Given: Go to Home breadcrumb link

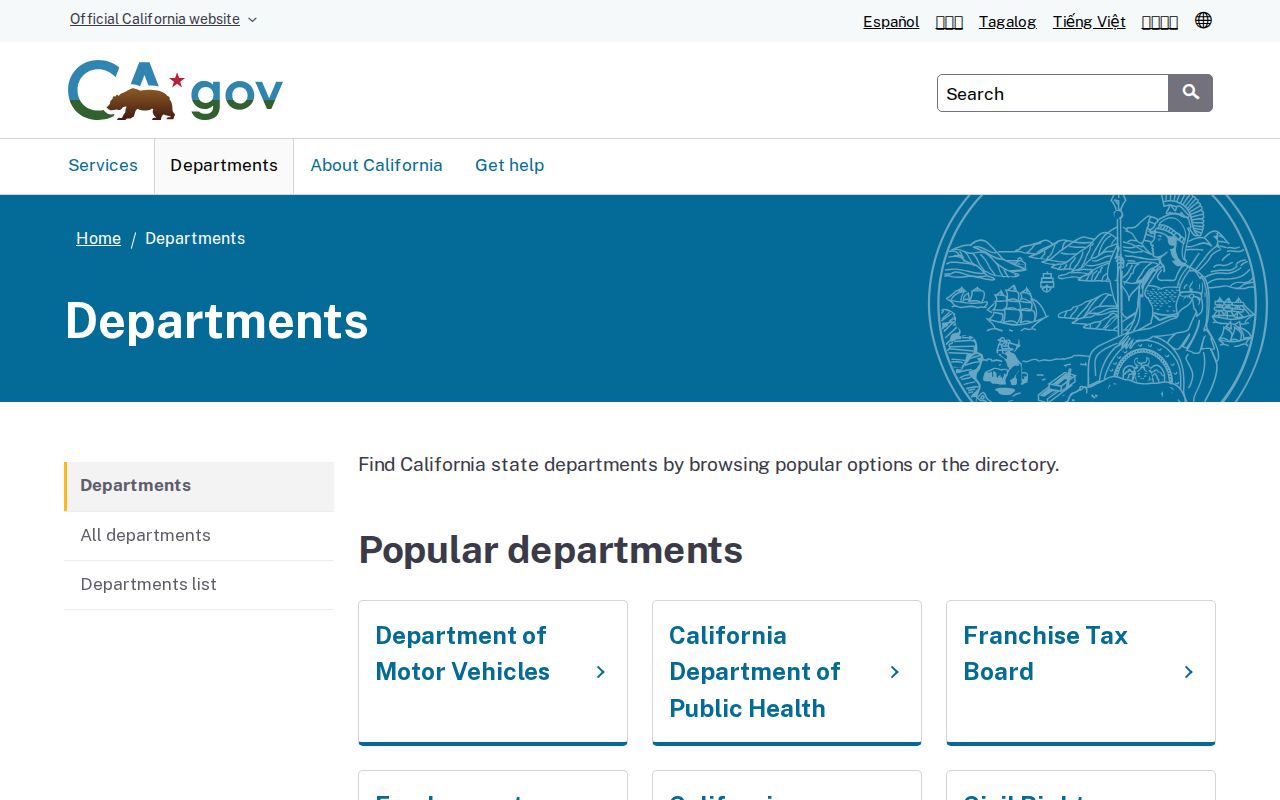Looking at the screenshot, I should [98, 238].
